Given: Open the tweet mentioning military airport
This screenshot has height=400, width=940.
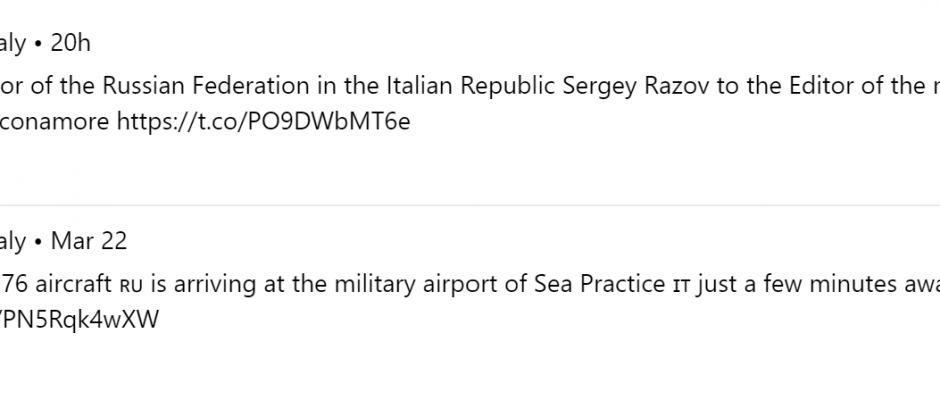Looking at the screenshot, I should (470, 284).
